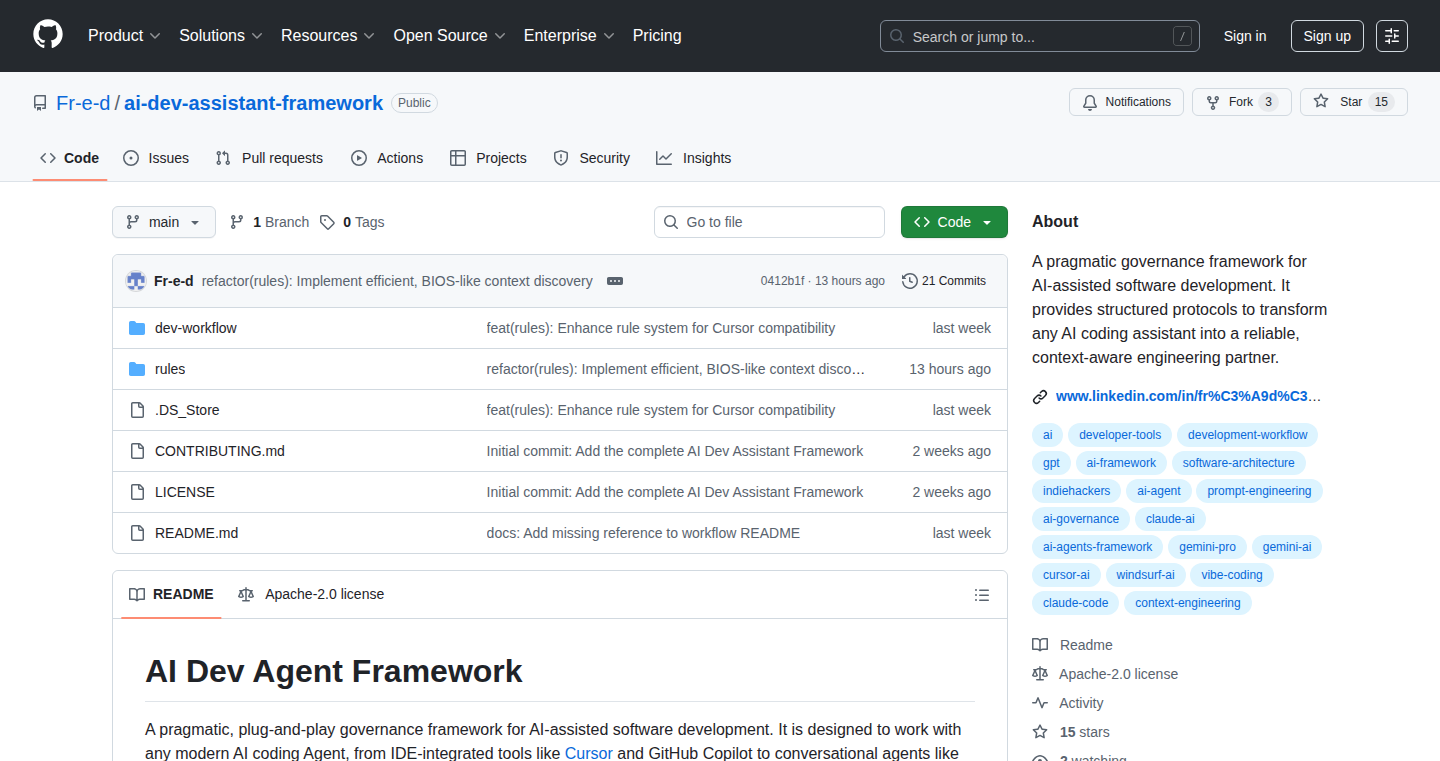This screenshot has height=761, width=1440.
Task: Star the repository
Action: (1353, 102)
